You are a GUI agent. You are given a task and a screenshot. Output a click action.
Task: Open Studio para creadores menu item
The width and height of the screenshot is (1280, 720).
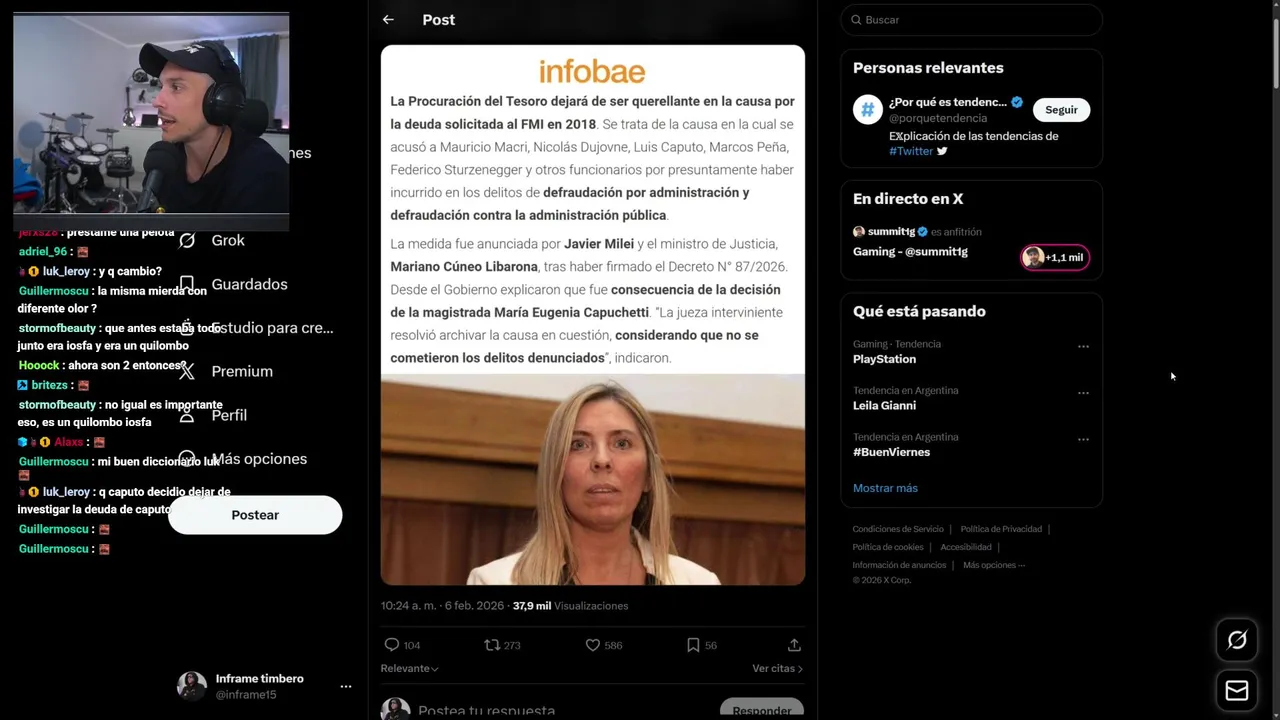(272, 328)
